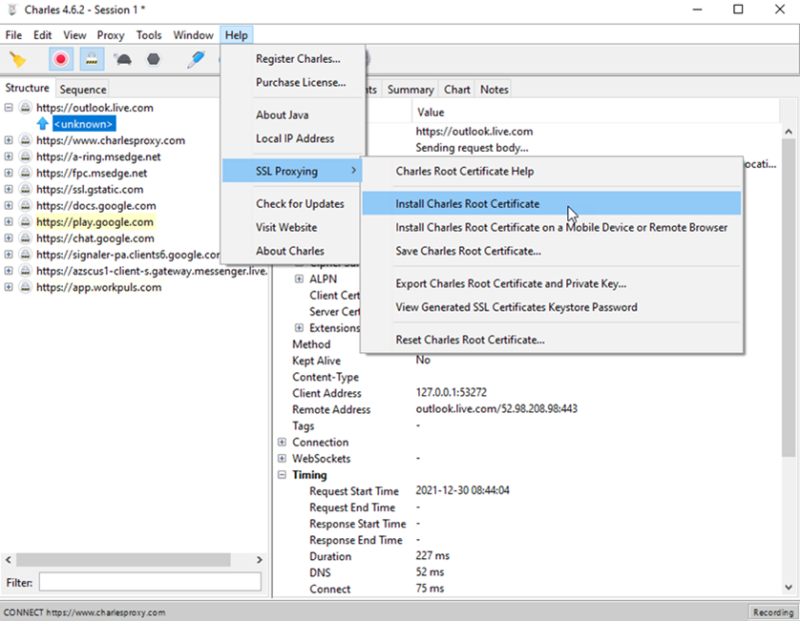Expand the www.charlesproxy.com host node

click(9, 141)
